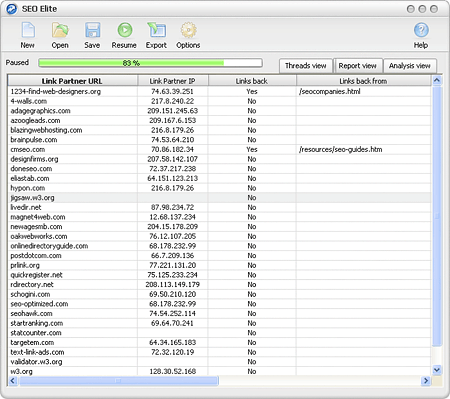Select the designfirms.org row
This screenshot has height=399, width=450.
[x=219, y=159]
